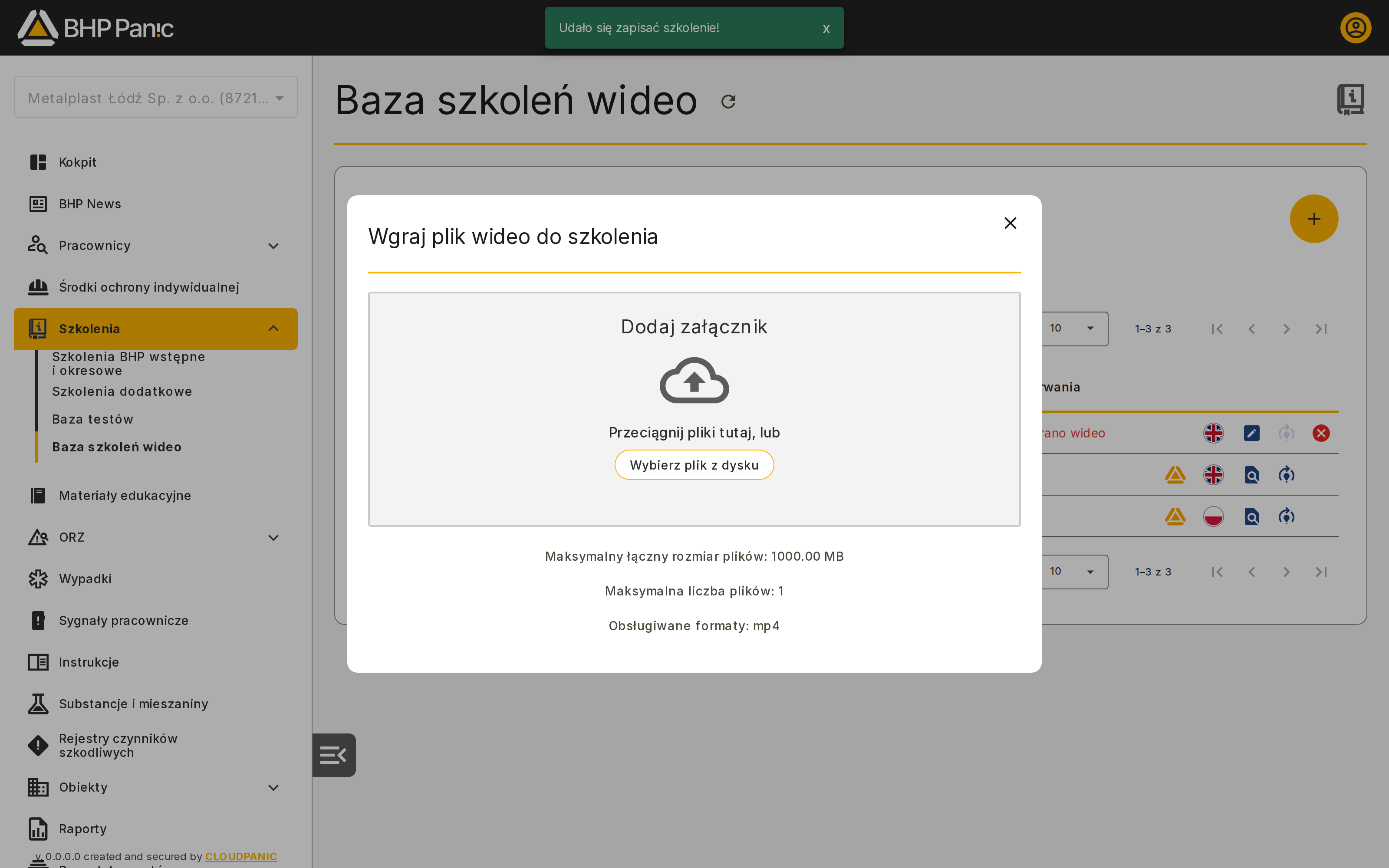Expand the Pracownicy menu chevron

pos(273,246)
